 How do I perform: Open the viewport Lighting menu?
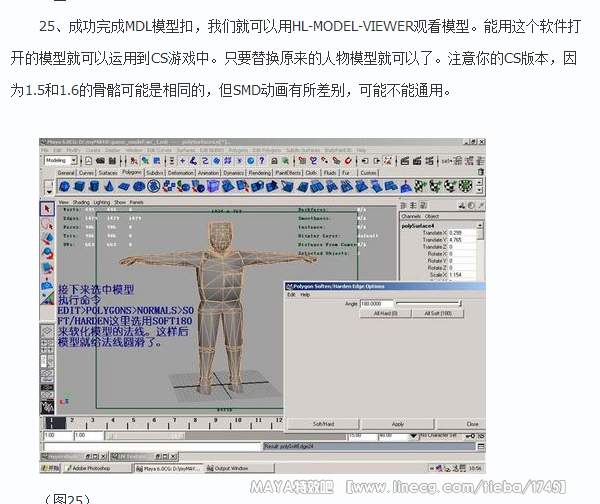(x=101, y=202)
